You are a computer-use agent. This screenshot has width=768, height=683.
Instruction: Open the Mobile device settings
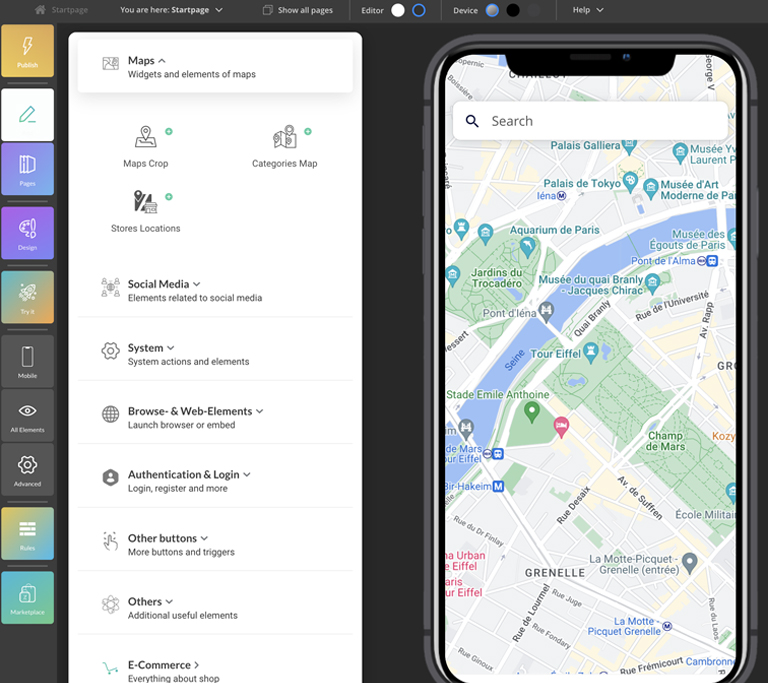tap(27, 361)
